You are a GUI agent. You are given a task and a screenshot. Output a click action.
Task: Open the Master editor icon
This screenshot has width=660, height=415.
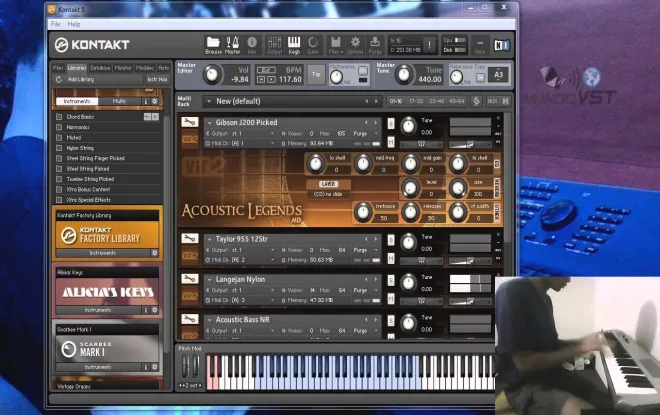(x=232, y=45)
